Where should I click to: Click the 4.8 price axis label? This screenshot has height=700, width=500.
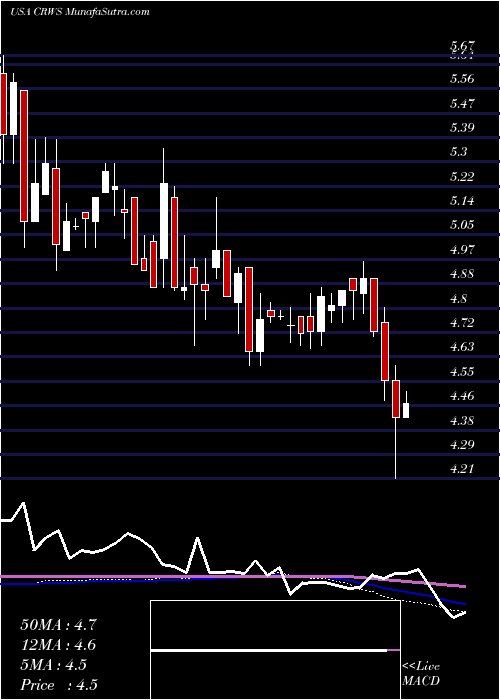[x=459, y=298]
